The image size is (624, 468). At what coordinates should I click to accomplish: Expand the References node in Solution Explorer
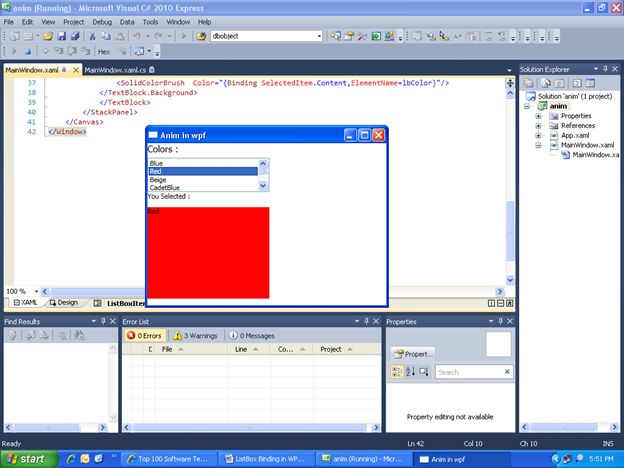[x=538, y=126]
